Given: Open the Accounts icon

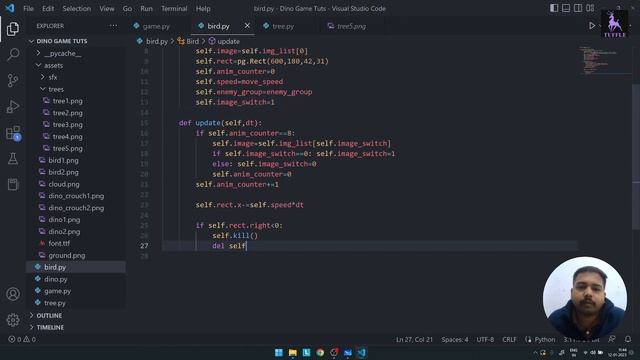Looking at the screenshot, I should click(x=13, y=294).
